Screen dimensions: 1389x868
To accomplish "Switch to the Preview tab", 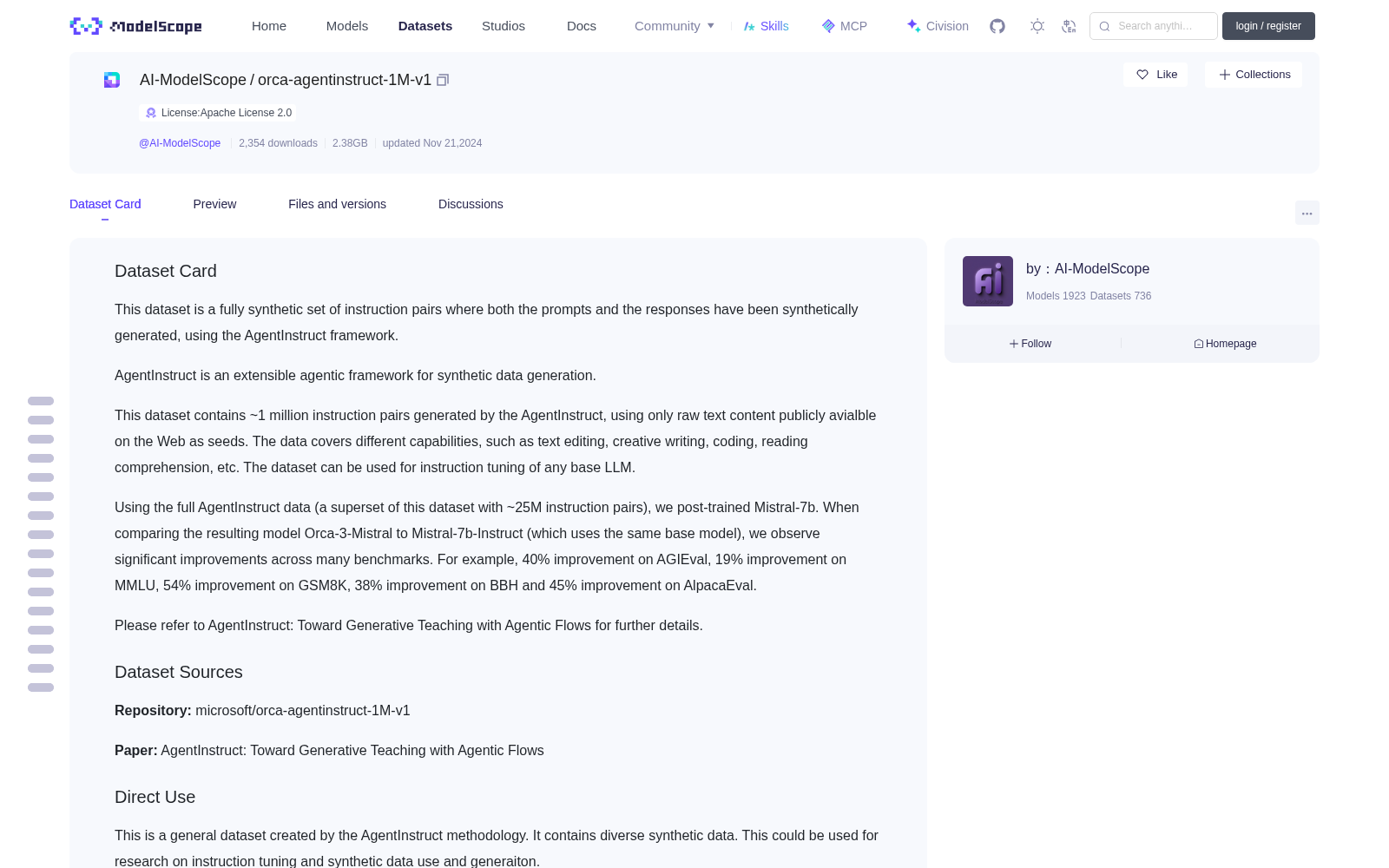I will [214, 204].
